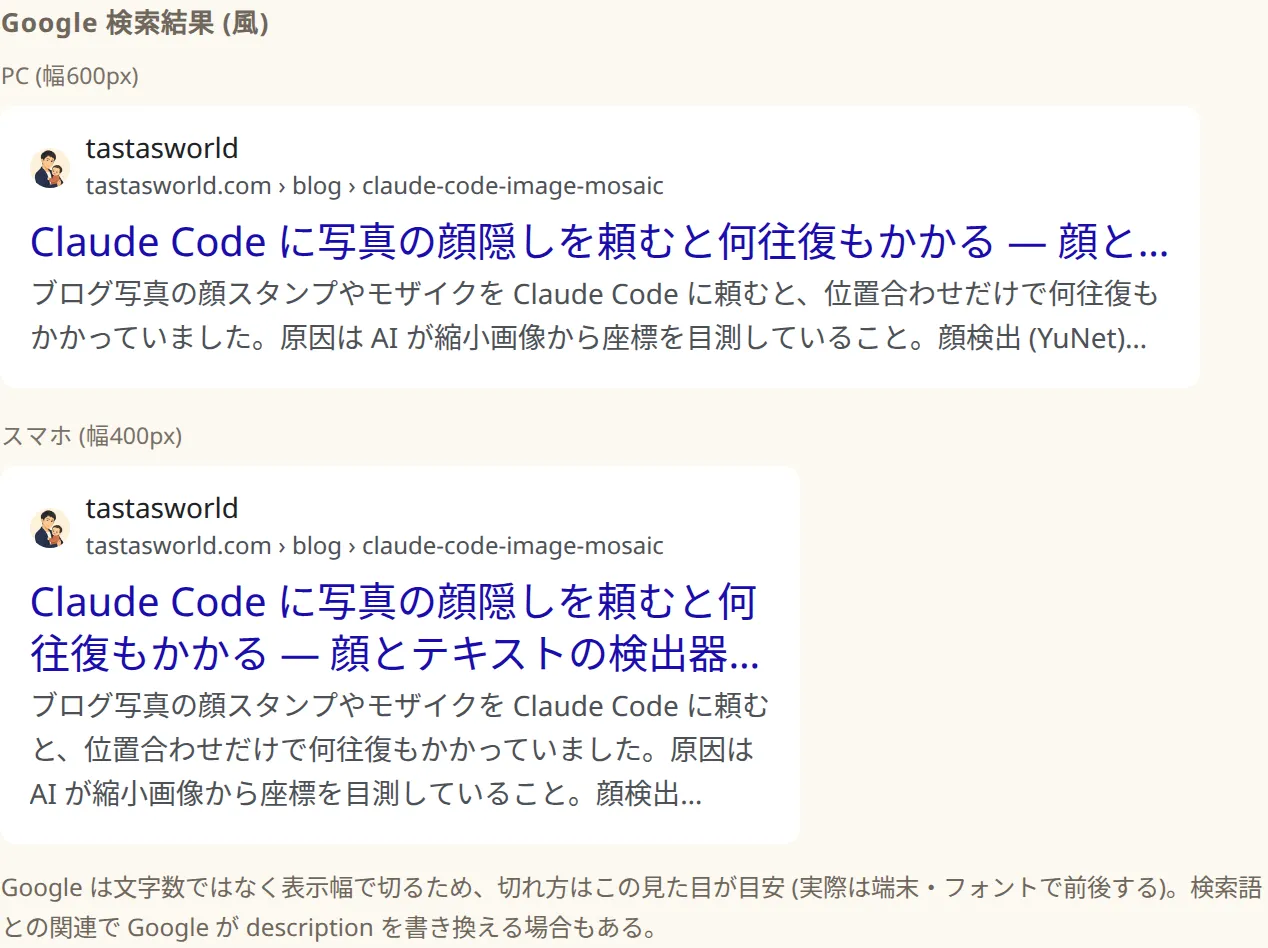Click the tastasworld site name in the PC preview

[x=162, y=148]
